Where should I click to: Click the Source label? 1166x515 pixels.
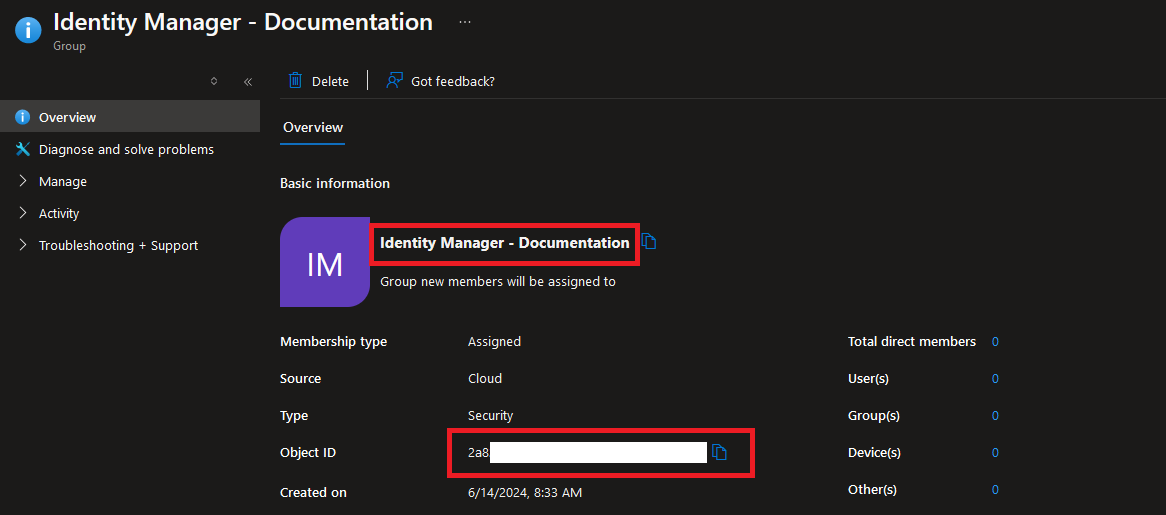pyautogui.click(x=300, y=378)
